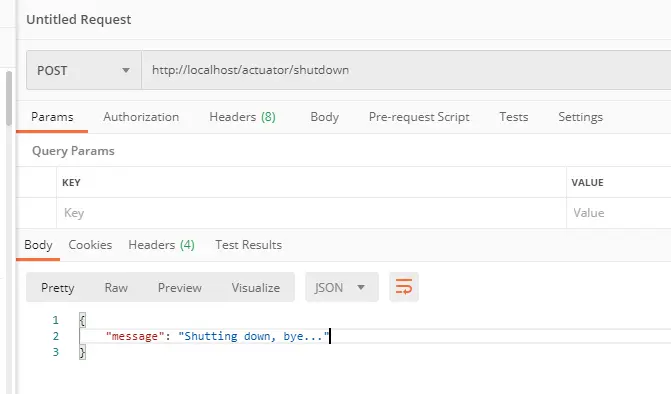Screen dimensions: 671x394
Task: Switch response view to Raw
Action: click(x=116, y=287)
